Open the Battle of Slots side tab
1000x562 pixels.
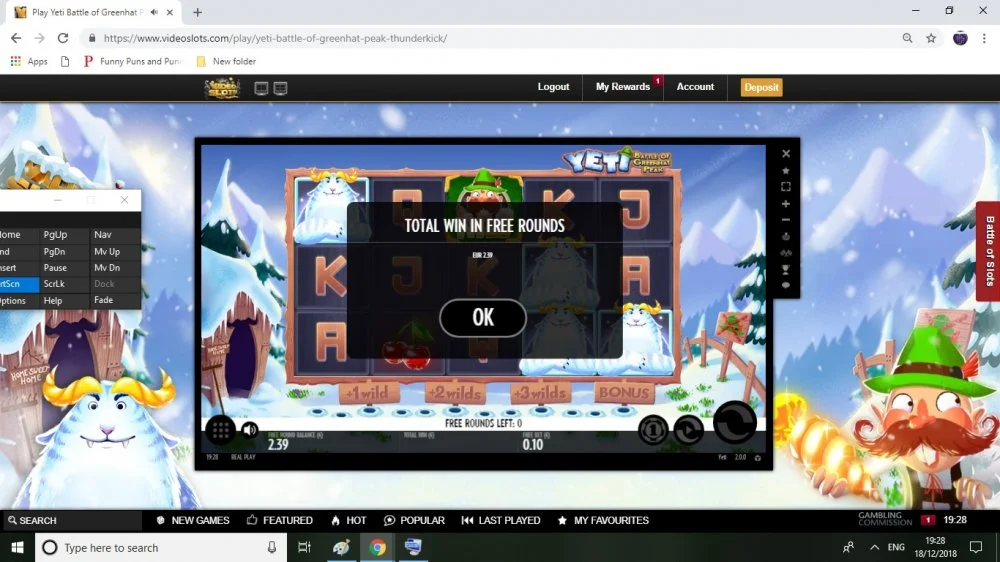point(988,251)
